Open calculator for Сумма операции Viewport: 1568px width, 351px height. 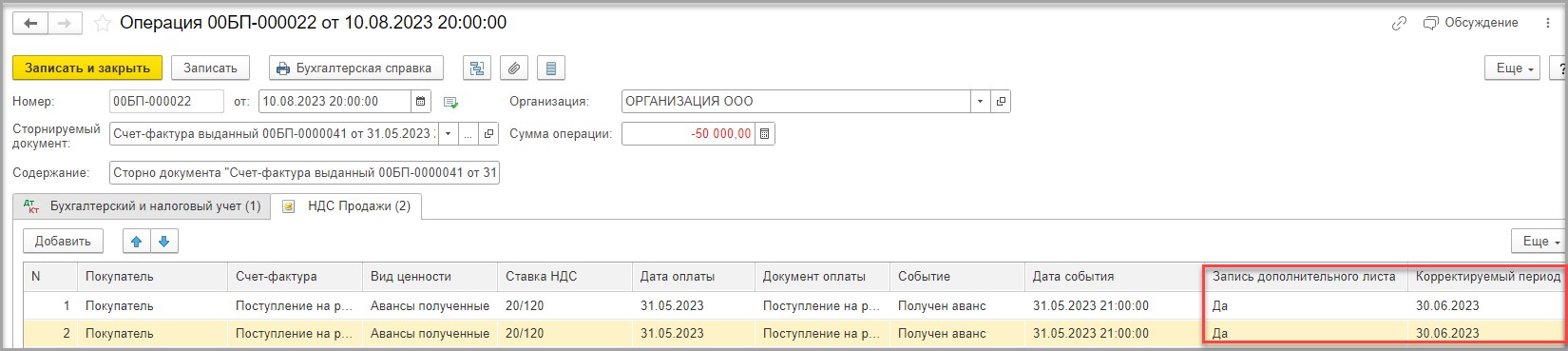[x=765, y=134]
